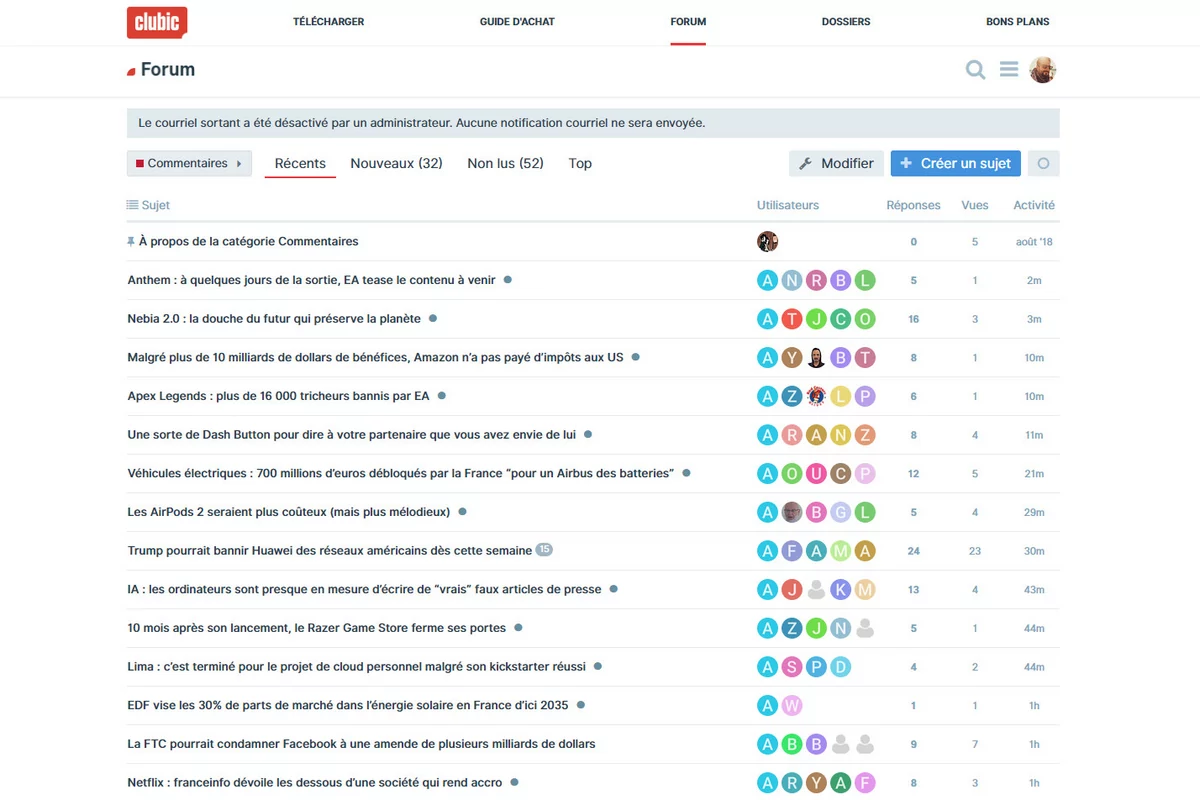This screenshot has width=1200, height=800.
Task: Click the avatar in À propos de la catégorie row
Action: pyautogui.click(x=767, y=241)
